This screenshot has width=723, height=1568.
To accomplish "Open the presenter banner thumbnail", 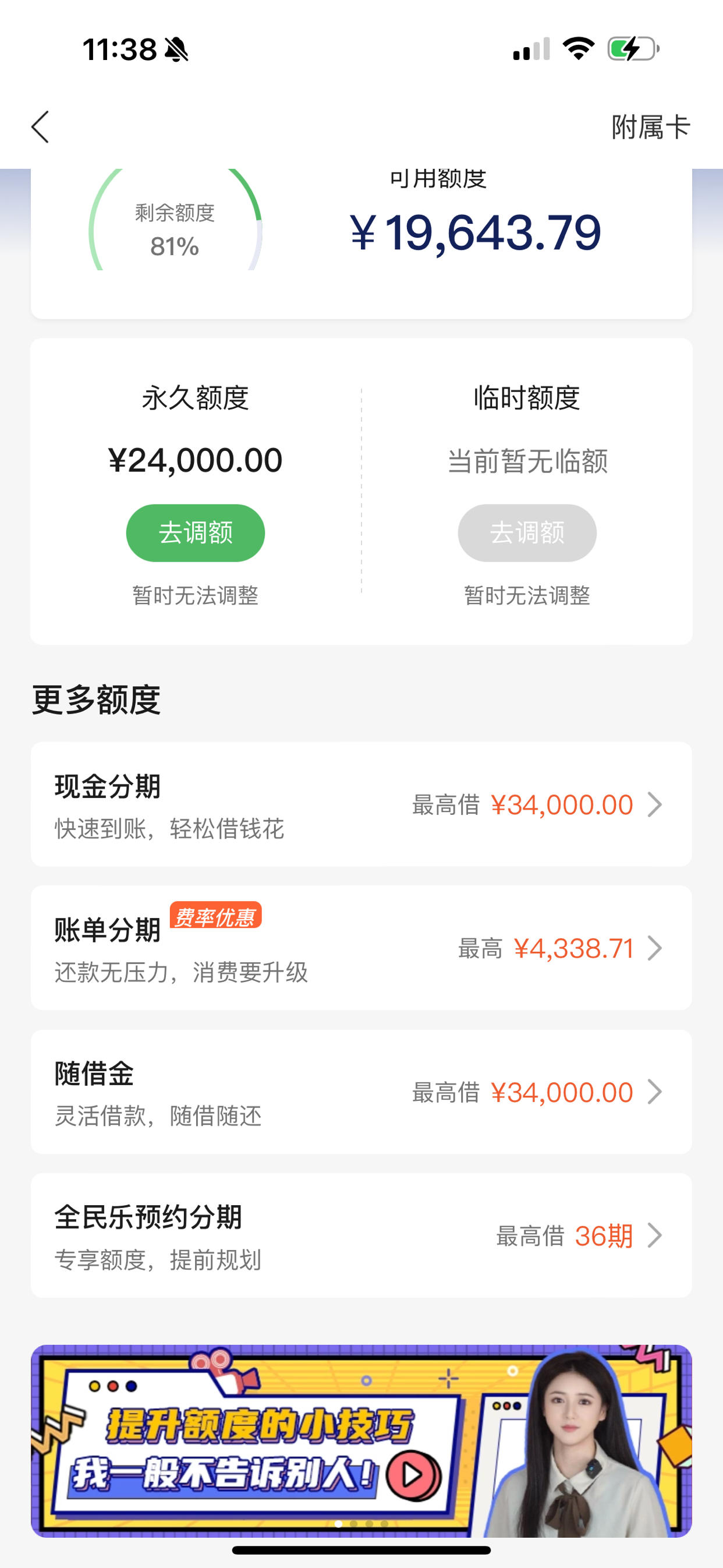I will 361,1440.
